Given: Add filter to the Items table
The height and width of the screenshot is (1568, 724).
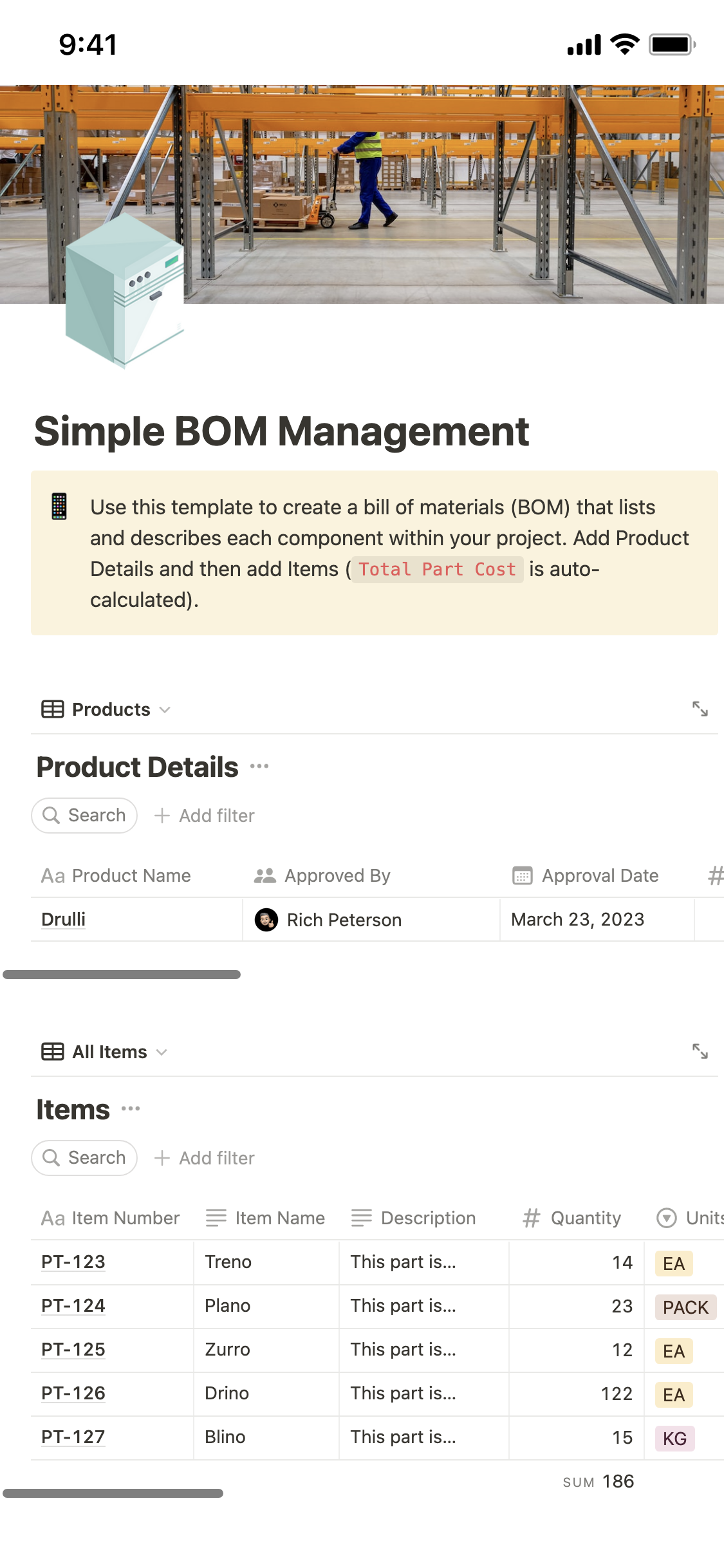Looking at the screenshot, I should pyautogui.click(x=205, y=1158).
